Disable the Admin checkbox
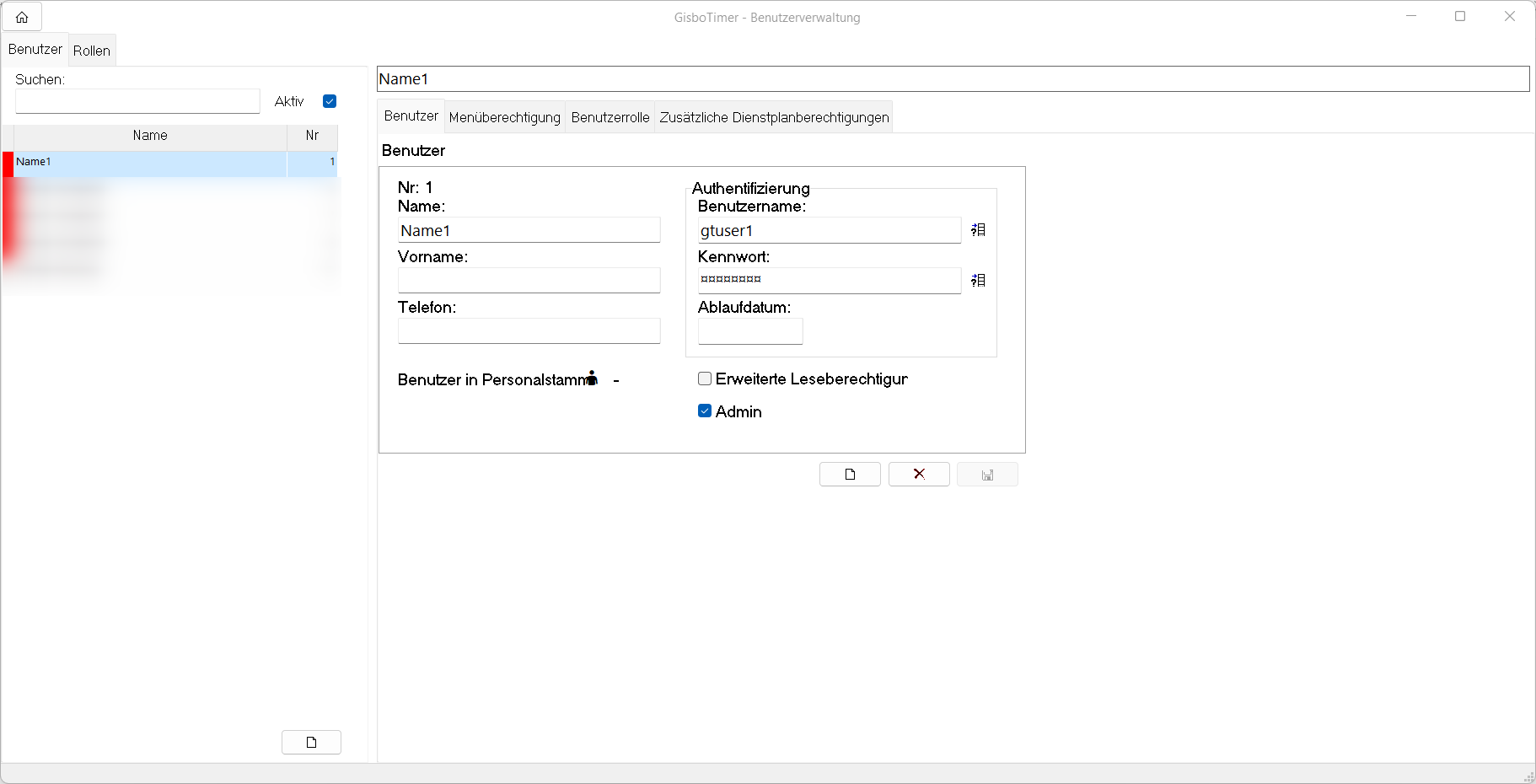 coord(705,411)
